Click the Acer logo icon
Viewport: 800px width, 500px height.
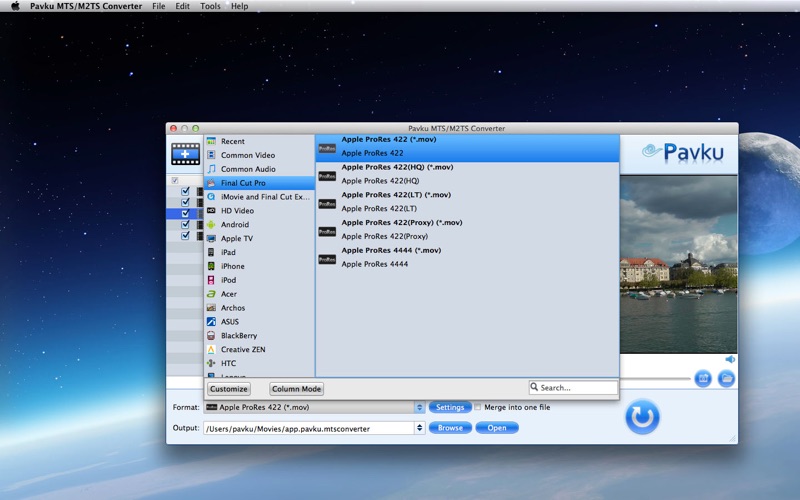coord(211,294)
